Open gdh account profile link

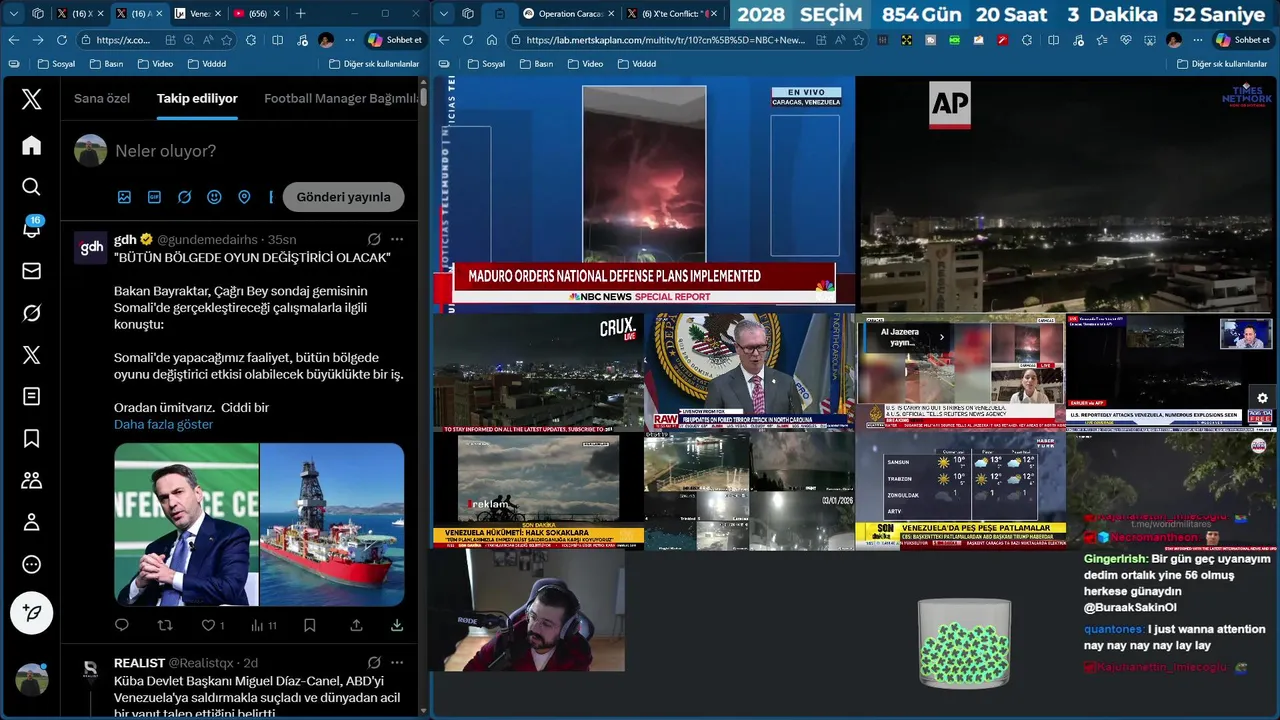pyautogui.click(x=125, y=240)
